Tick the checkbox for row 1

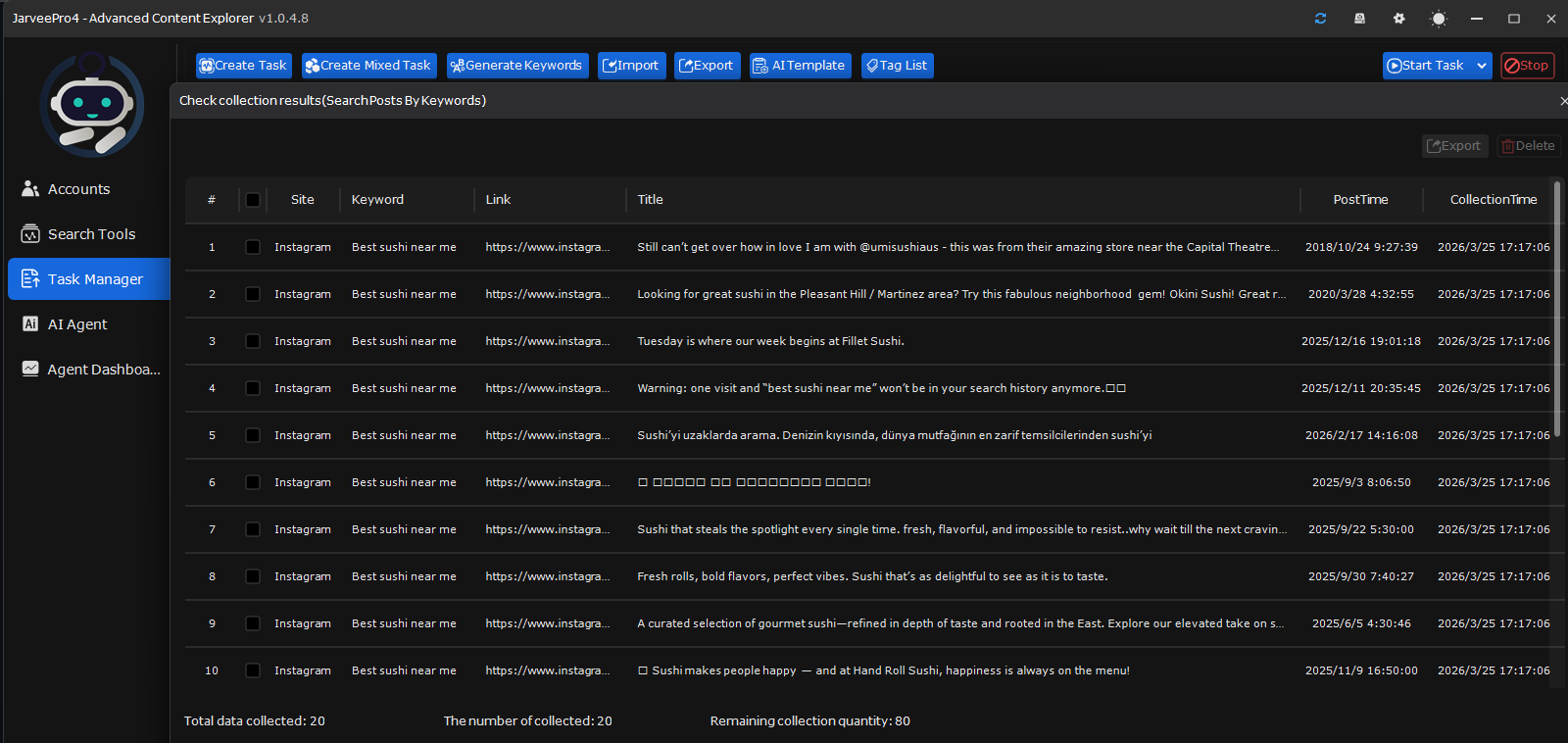click(x=253, y=247)
